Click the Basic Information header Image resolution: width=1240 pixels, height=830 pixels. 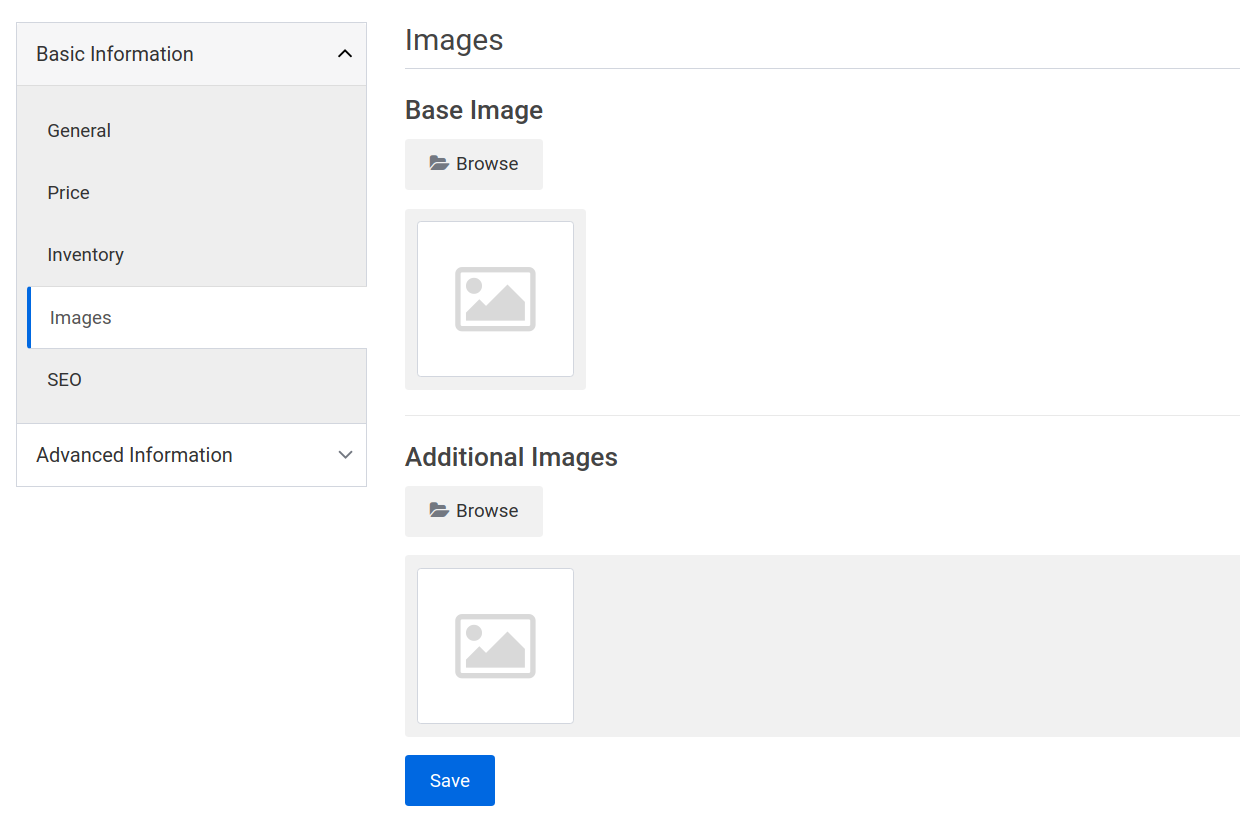coord(114,53)
